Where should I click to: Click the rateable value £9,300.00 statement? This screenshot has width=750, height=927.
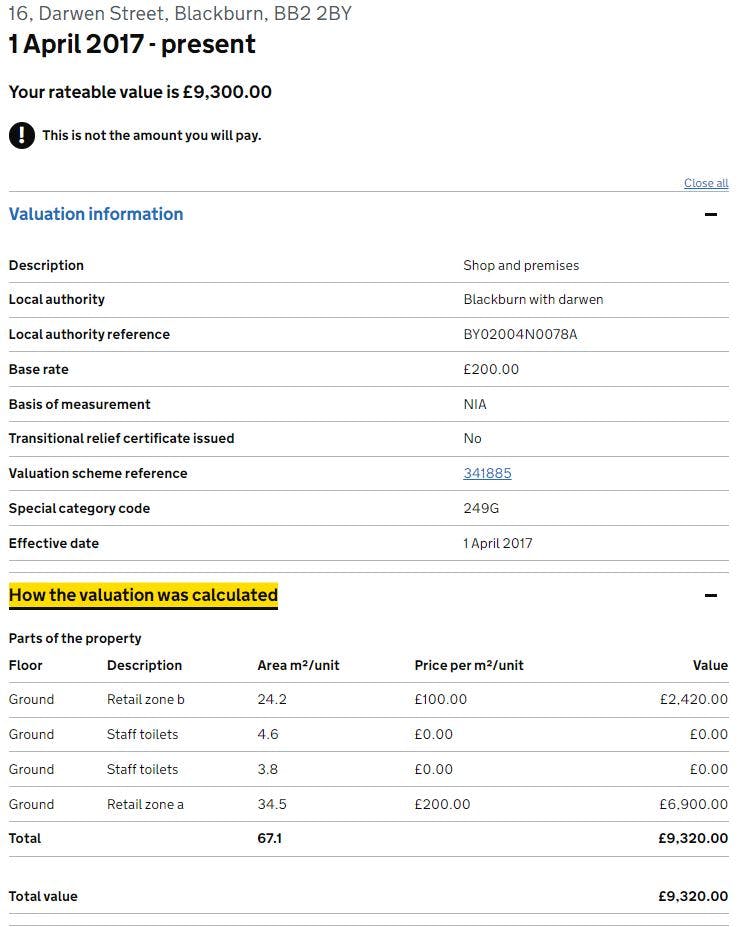(140, 92)
